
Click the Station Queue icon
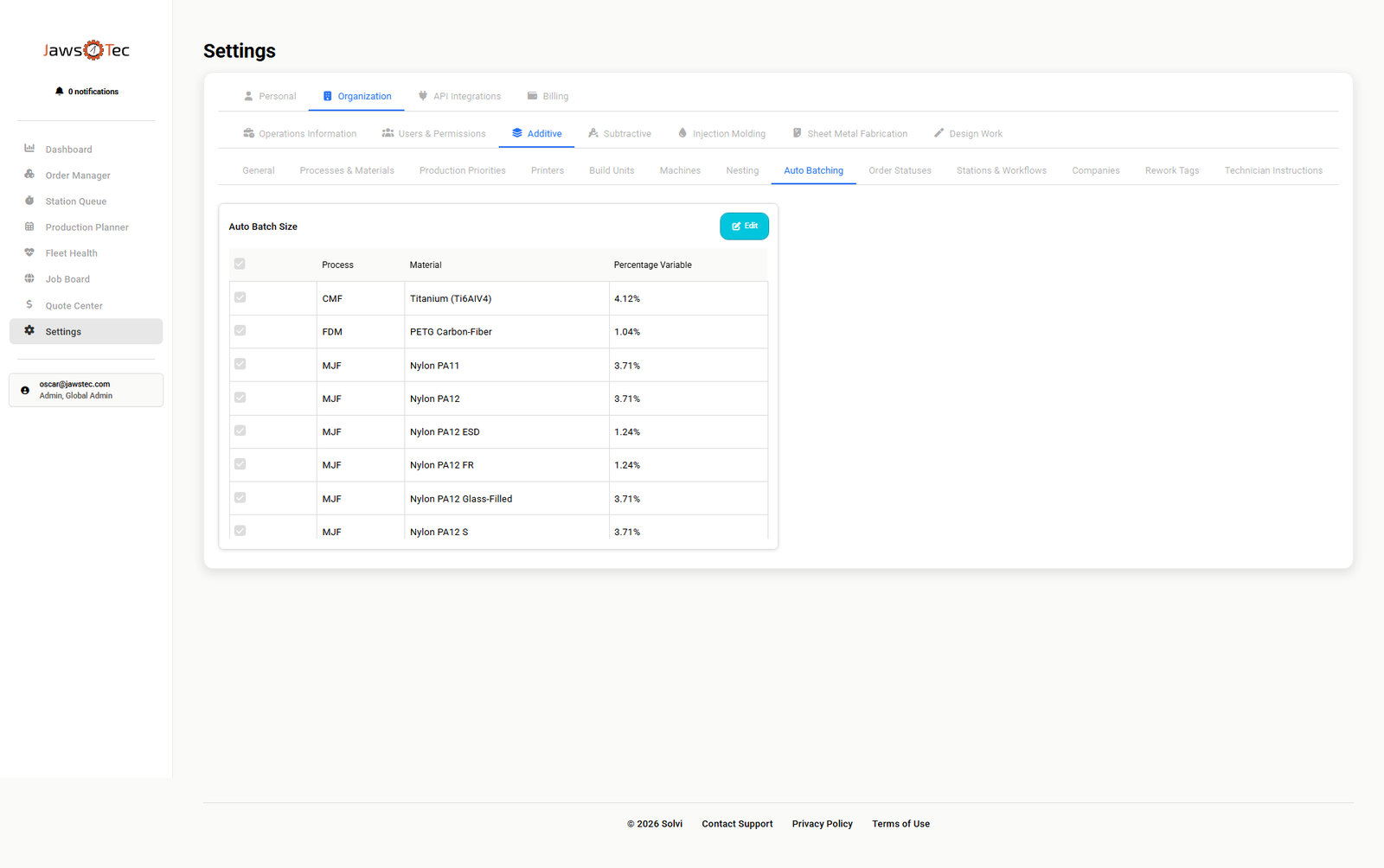point(29,201)
